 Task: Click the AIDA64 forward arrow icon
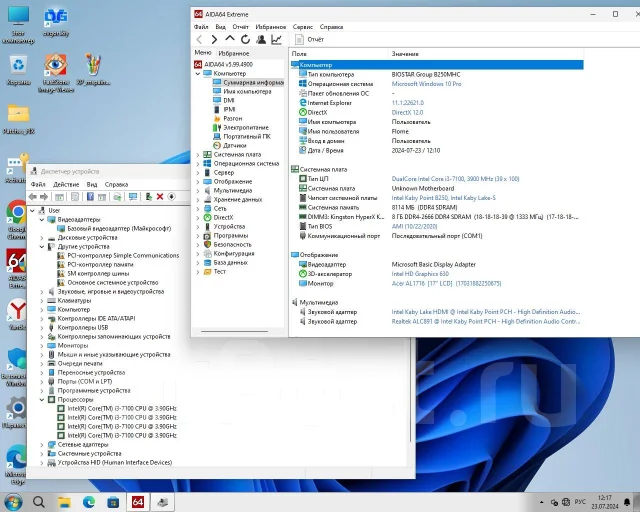pyautogui.click(x=214, y=39)
